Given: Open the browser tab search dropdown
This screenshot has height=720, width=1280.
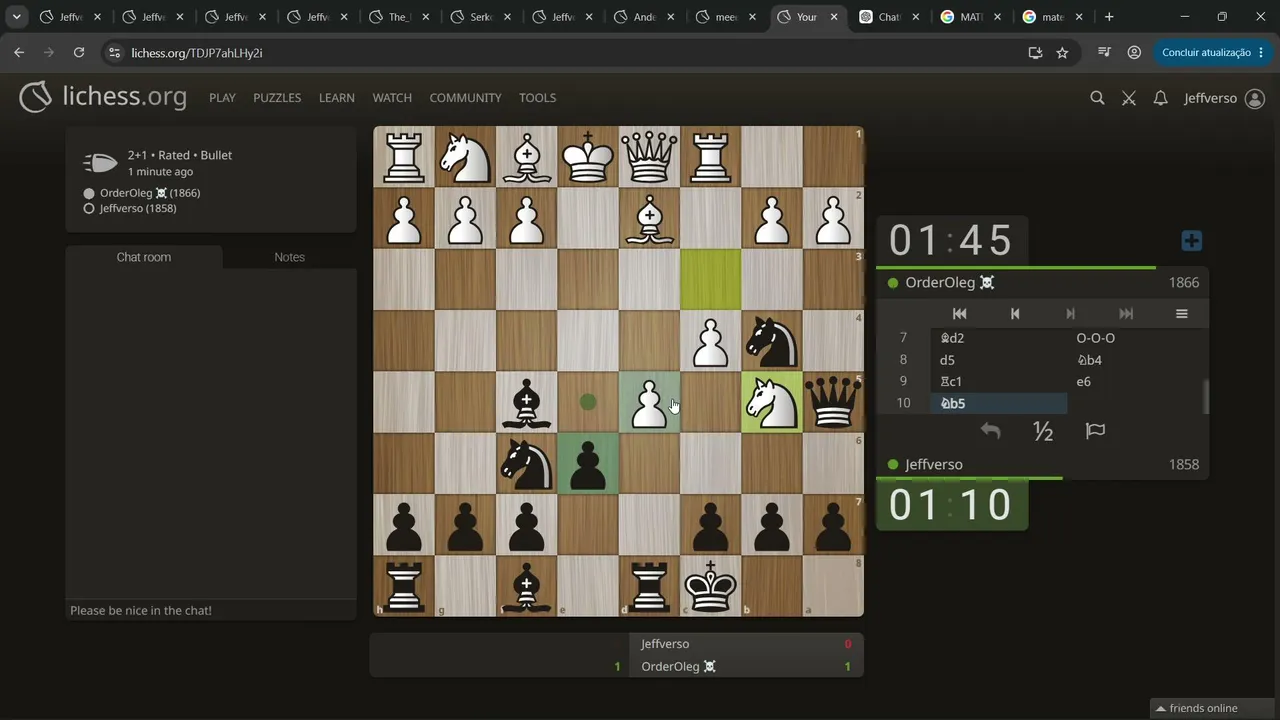Looking at the screenshot, I should coord(17,17).
